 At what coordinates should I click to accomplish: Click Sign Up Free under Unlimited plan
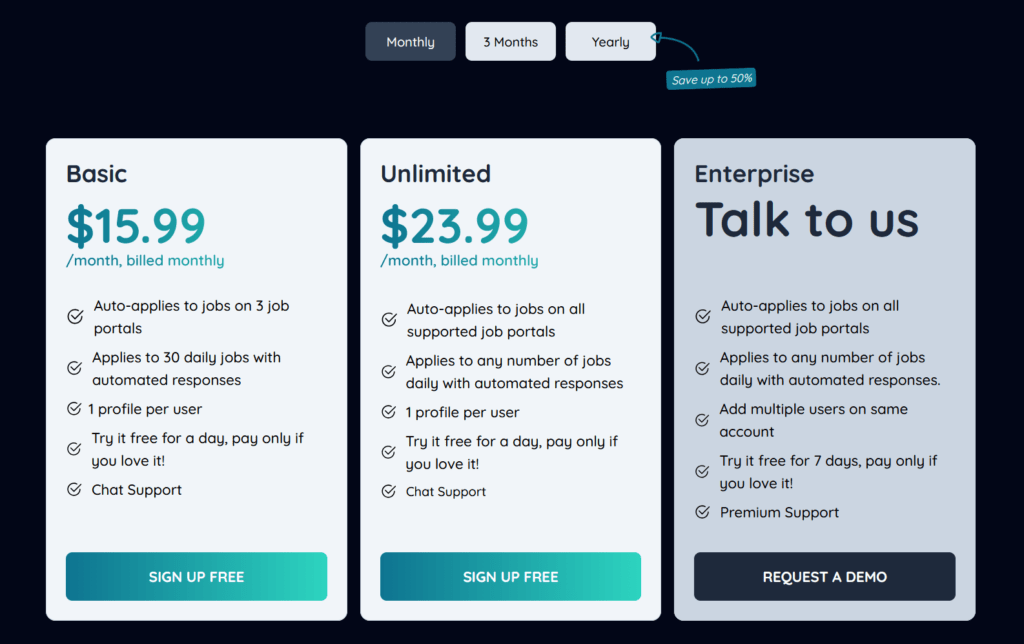tap(510, 577)
